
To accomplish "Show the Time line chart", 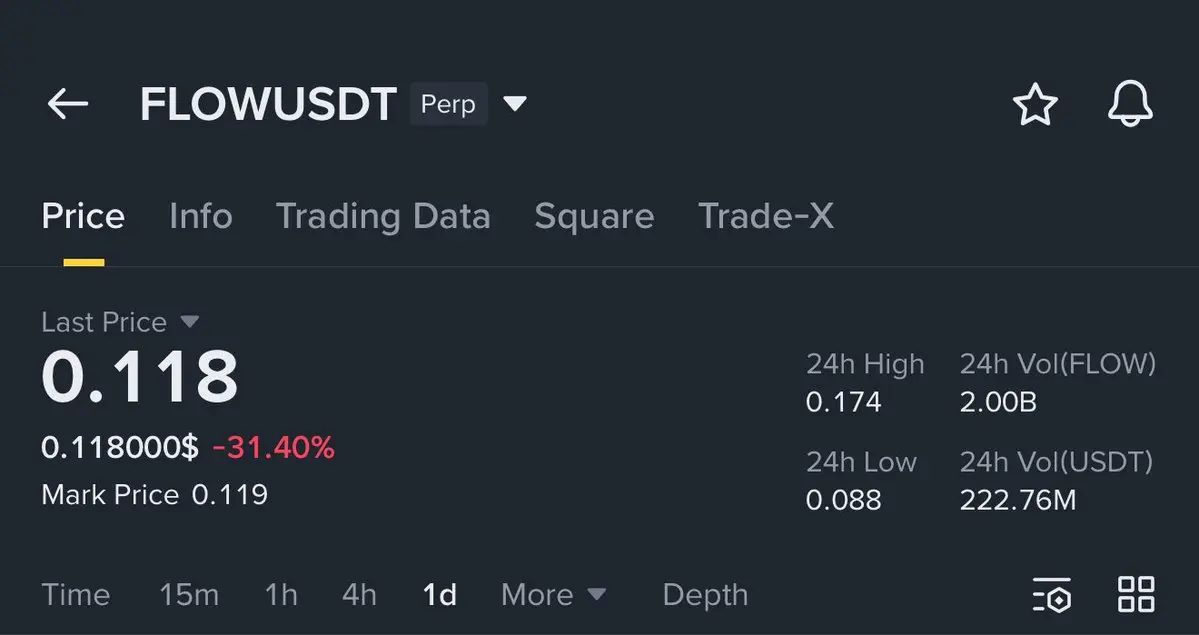I will pyautogui.click(x=76, y=595).
